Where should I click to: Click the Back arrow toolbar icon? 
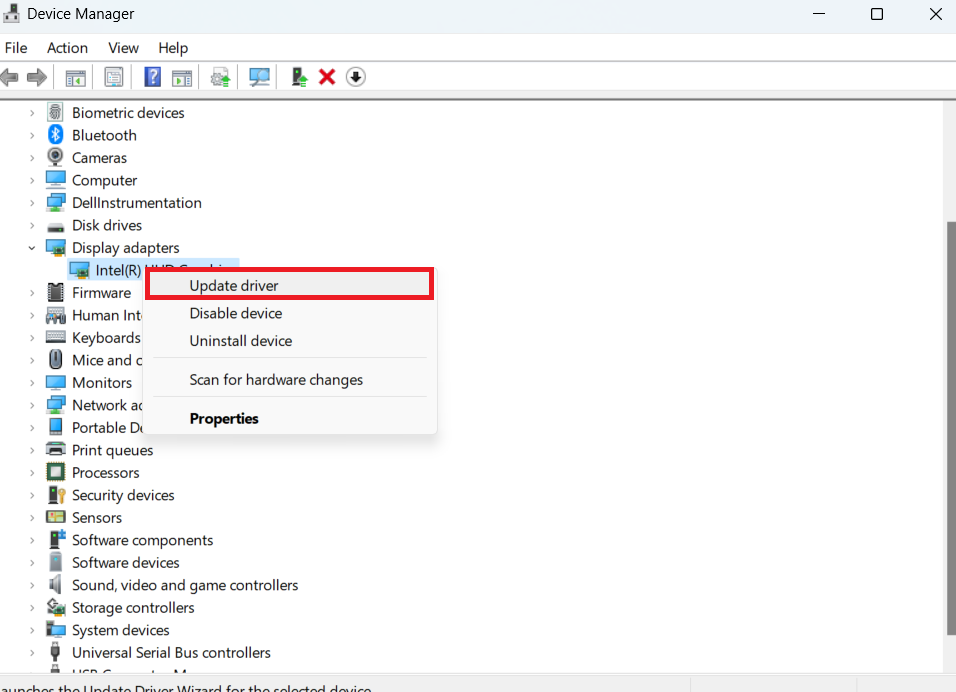pyautogui.click(x=9, y=77)
